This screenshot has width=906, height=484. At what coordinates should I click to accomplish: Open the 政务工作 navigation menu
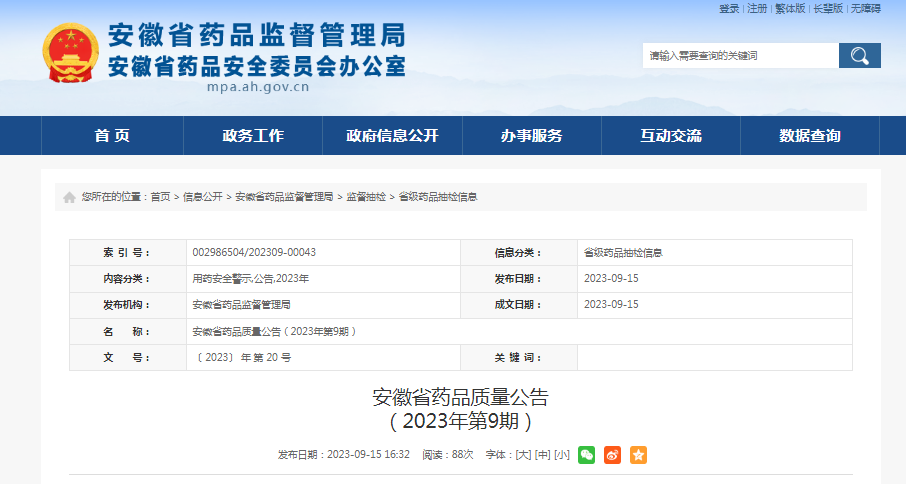(253, 136)
